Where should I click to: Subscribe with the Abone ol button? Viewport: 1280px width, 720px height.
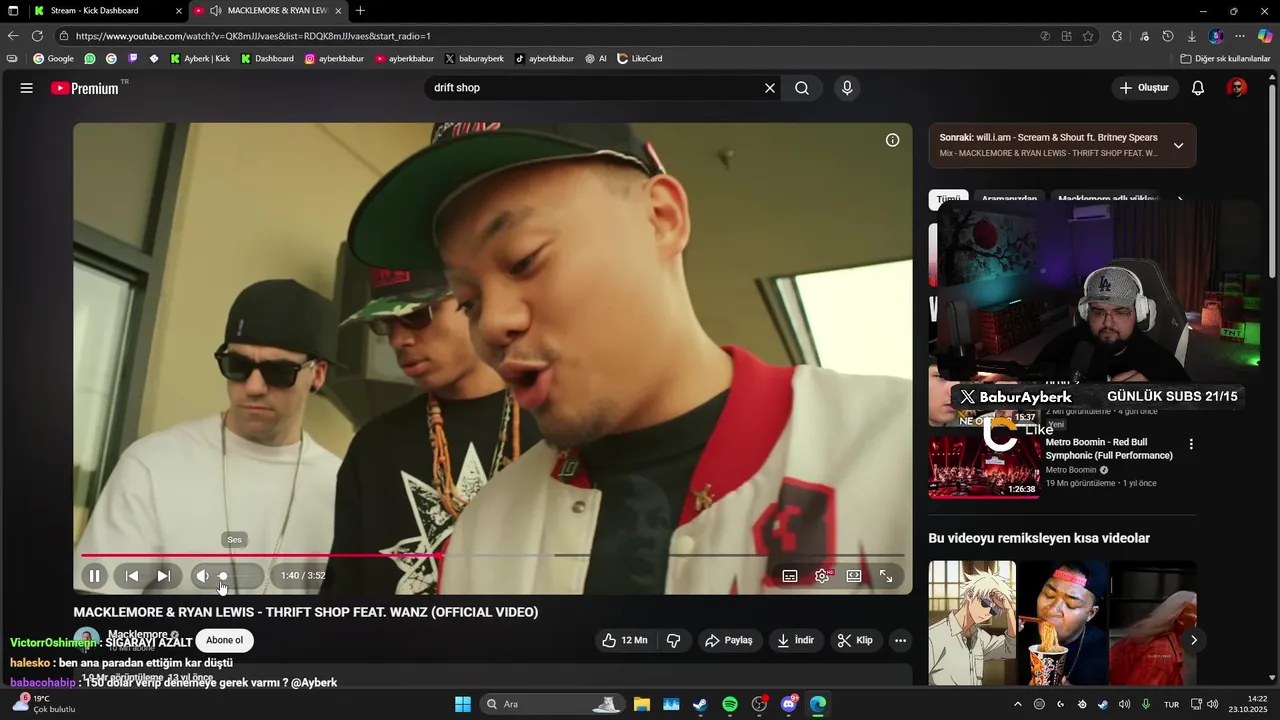pyautogui.click(x=224, y=640)
